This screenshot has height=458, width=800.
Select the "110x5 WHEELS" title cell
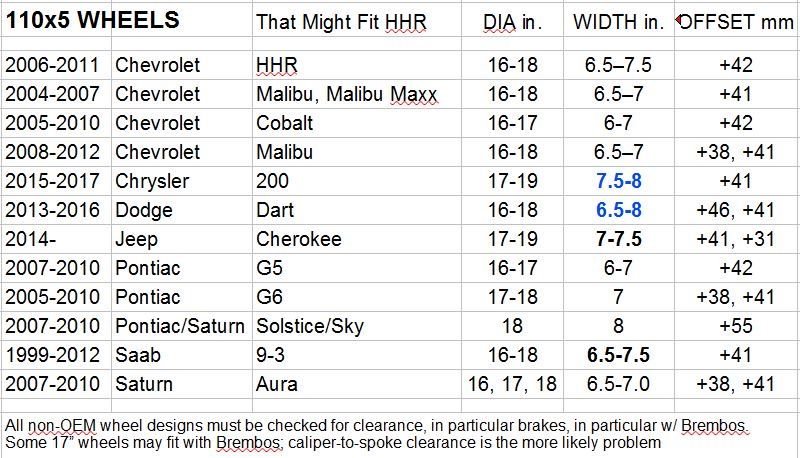coord(93,20)
